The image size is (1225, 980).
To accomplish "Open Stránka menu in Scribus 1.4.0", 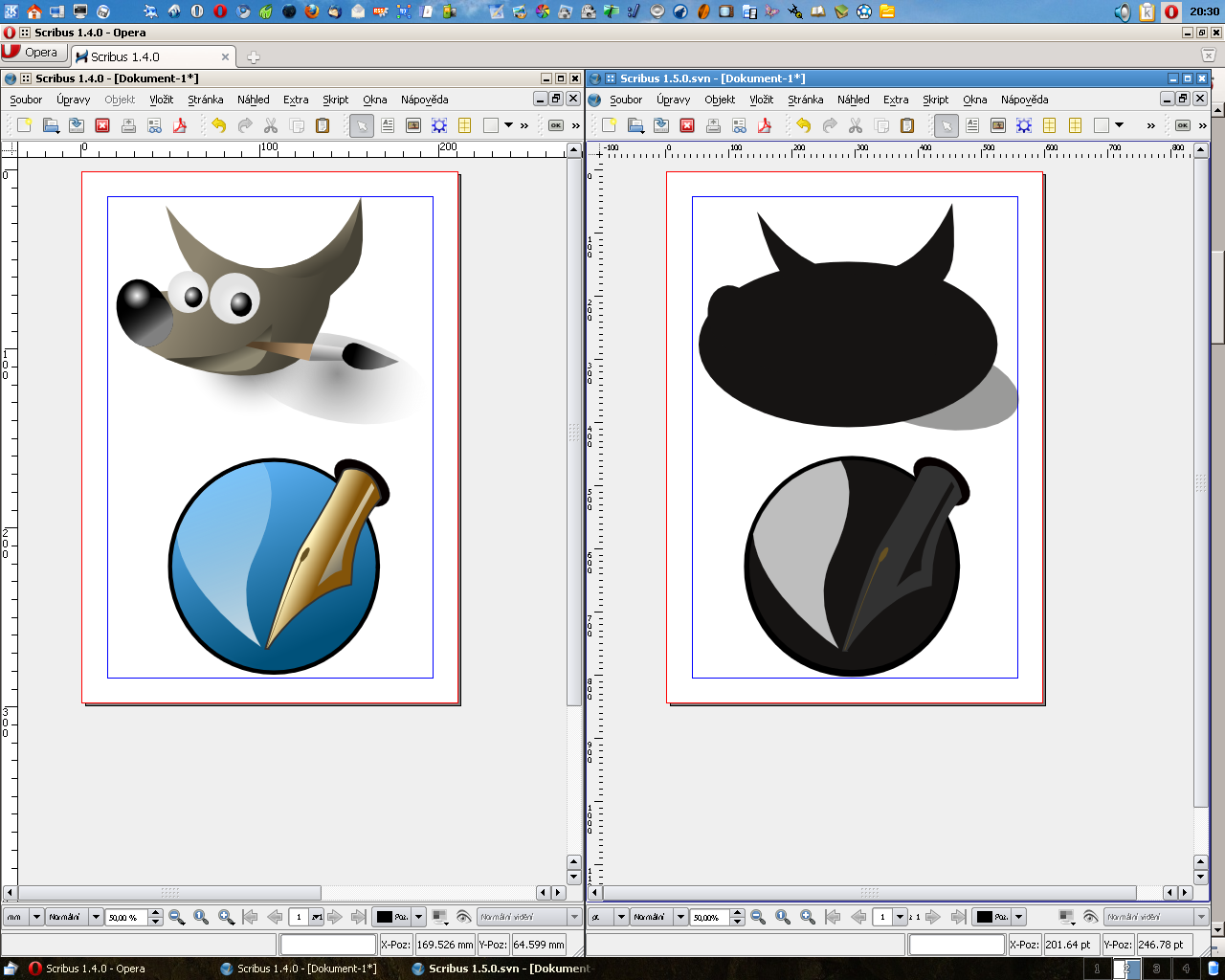I will (x=205, y=100).
